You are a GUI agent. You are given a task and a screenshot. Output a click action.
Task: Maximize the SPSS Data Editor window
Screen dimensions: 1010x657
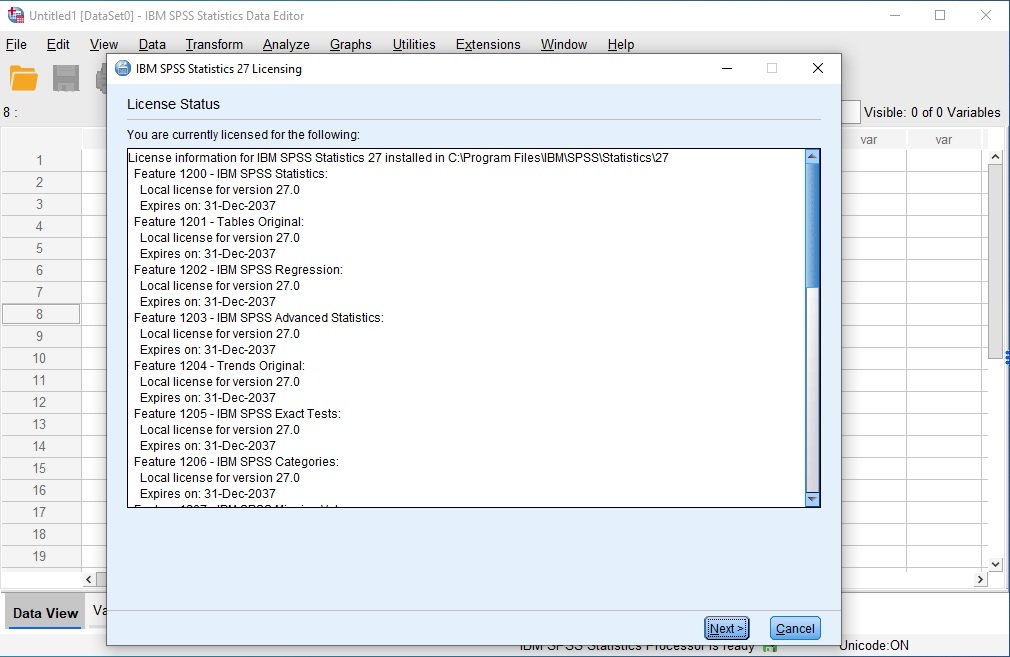coord(940,15)
